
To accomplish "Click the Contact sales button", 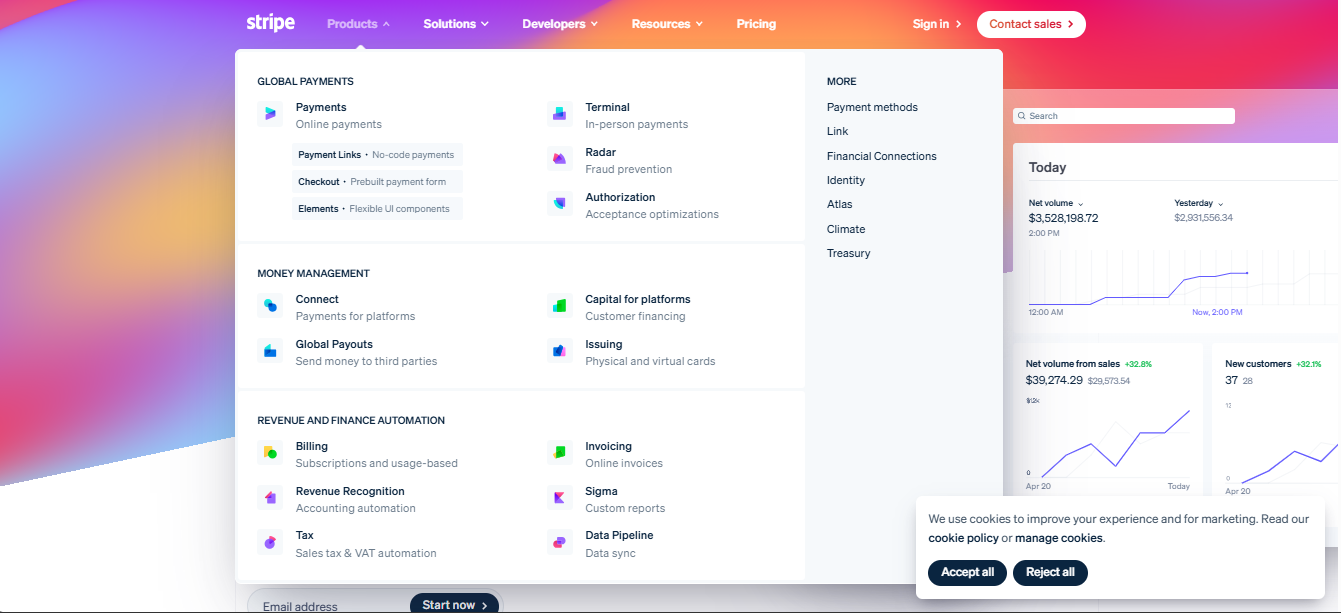I will (x=1031, y=24).
